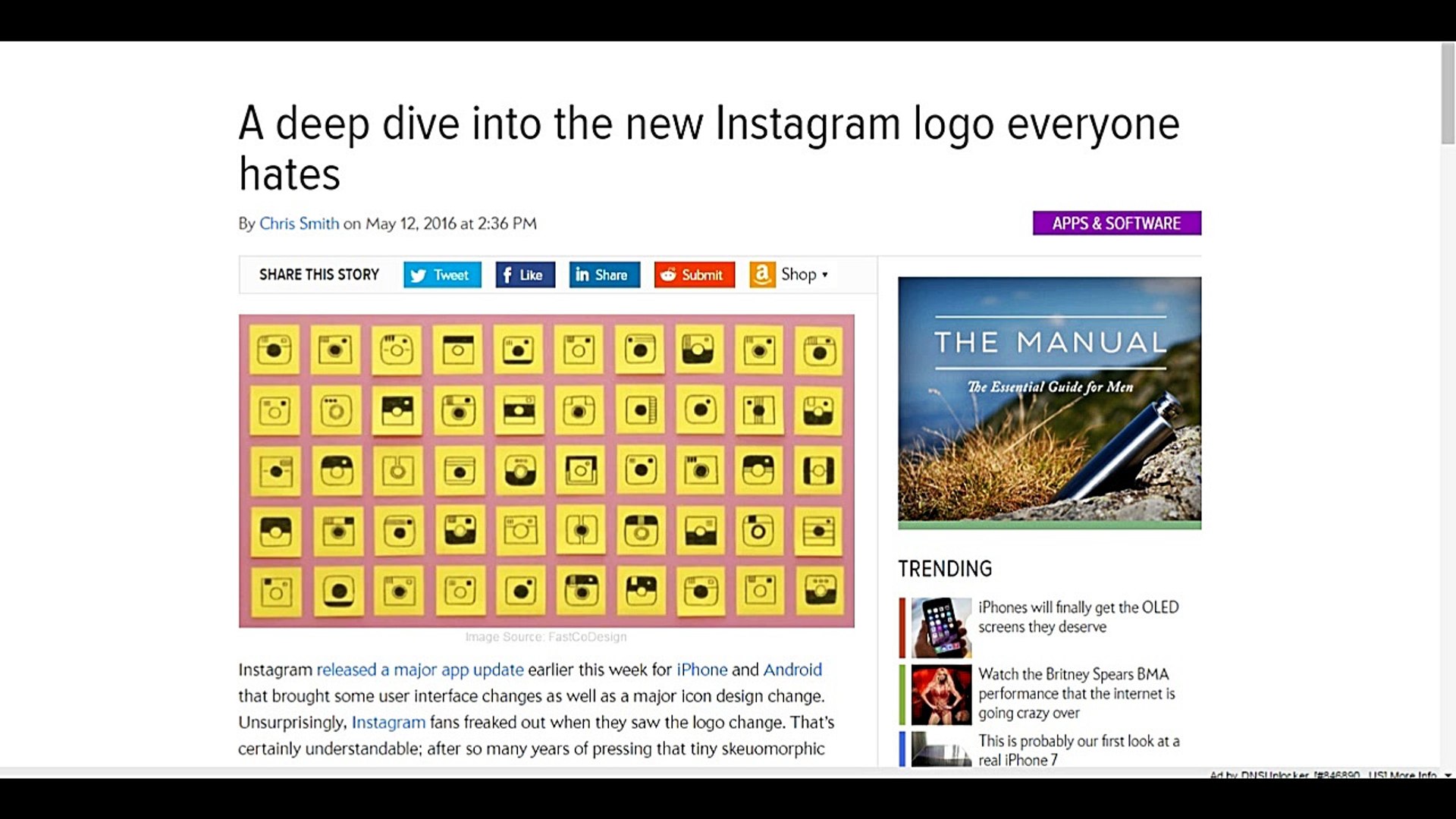
Task: Open 'first look at a real iPhone 7' story
Action: coord(1079,750)
